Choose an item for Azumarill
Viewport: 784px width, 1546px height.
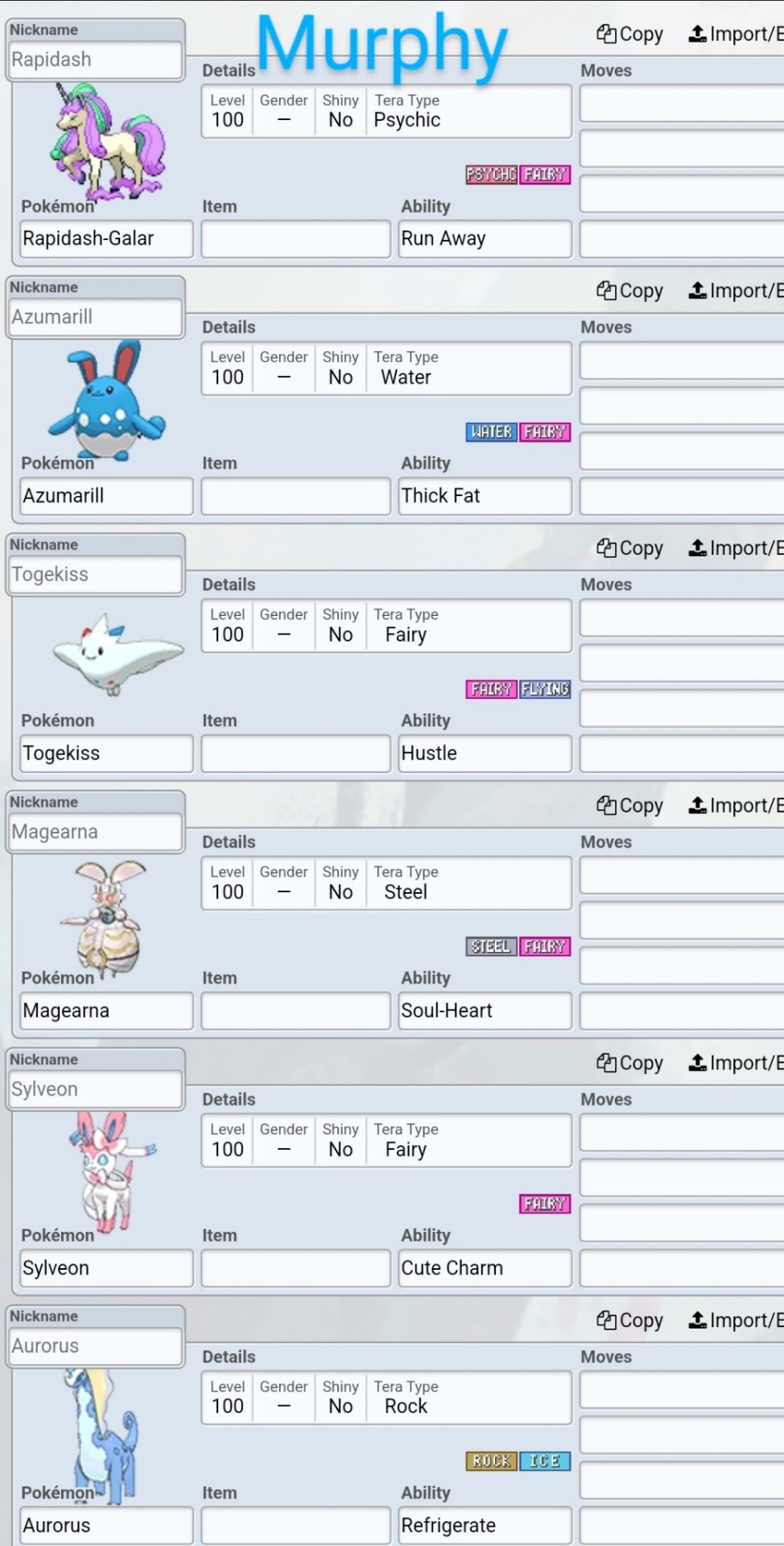pos(295,496)
